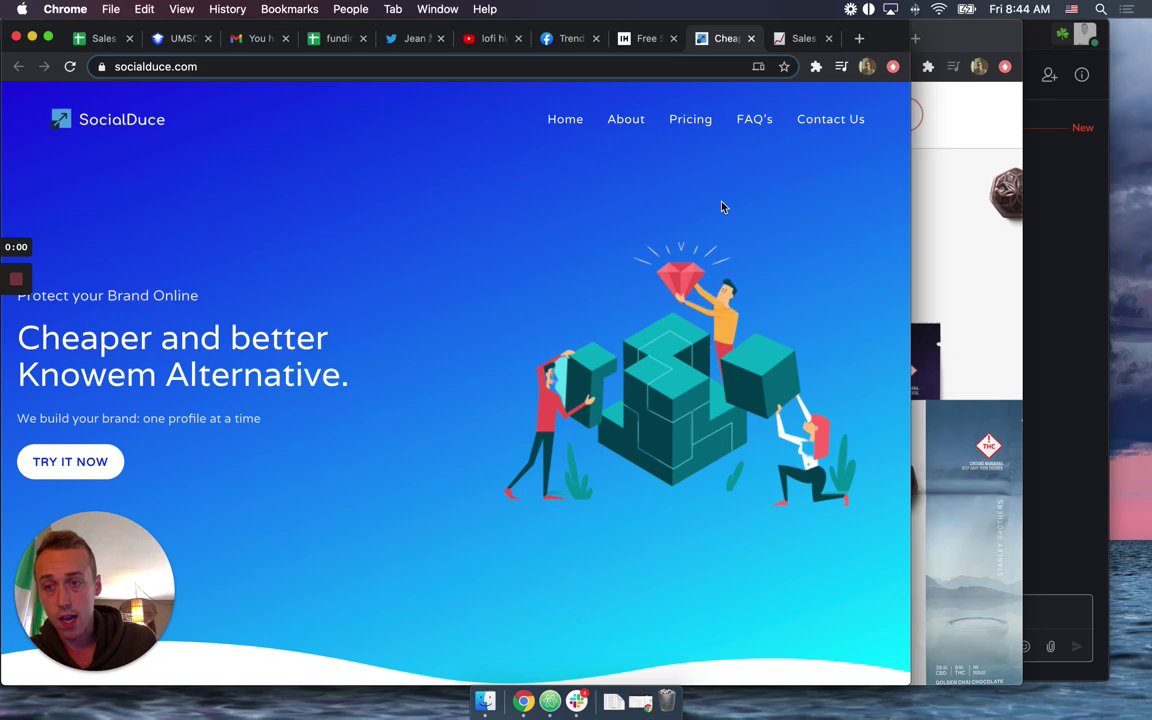This screenshot has height=720, width=1152.
Task: Click Contact Us nav link
Action: 831,119
